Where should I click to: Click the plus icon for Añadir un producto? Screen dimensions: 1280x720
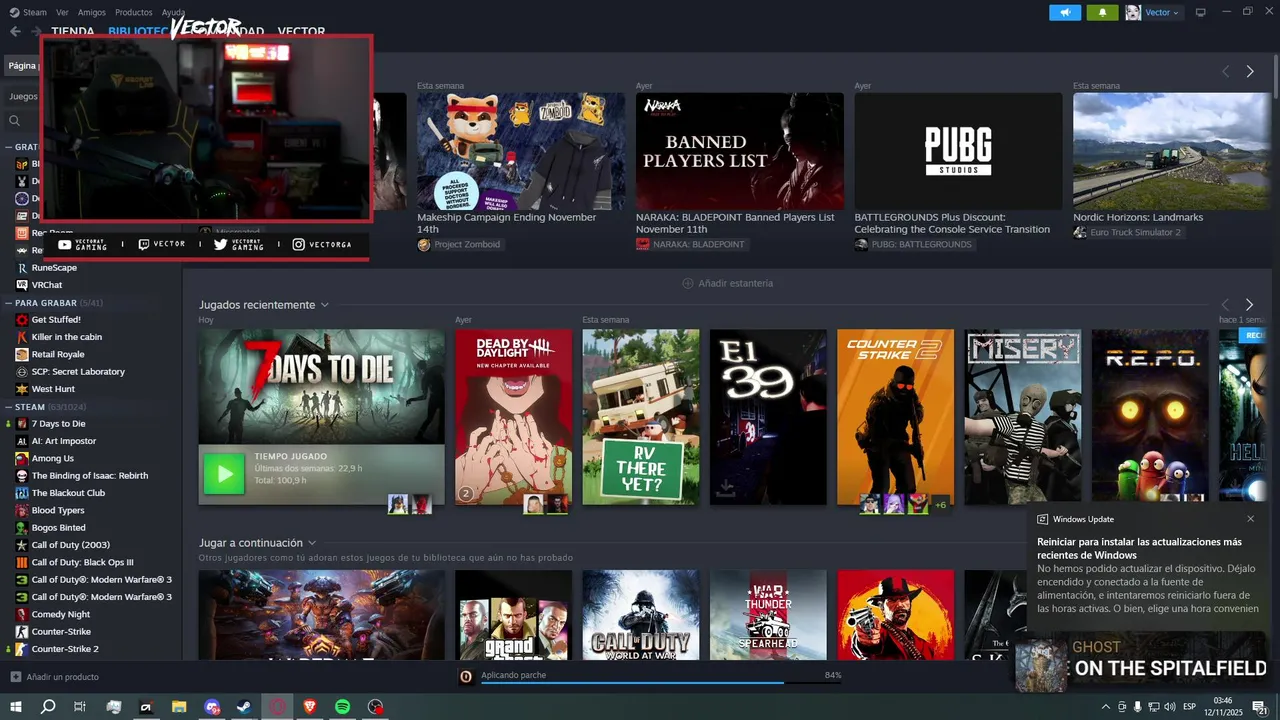point(15,677)
